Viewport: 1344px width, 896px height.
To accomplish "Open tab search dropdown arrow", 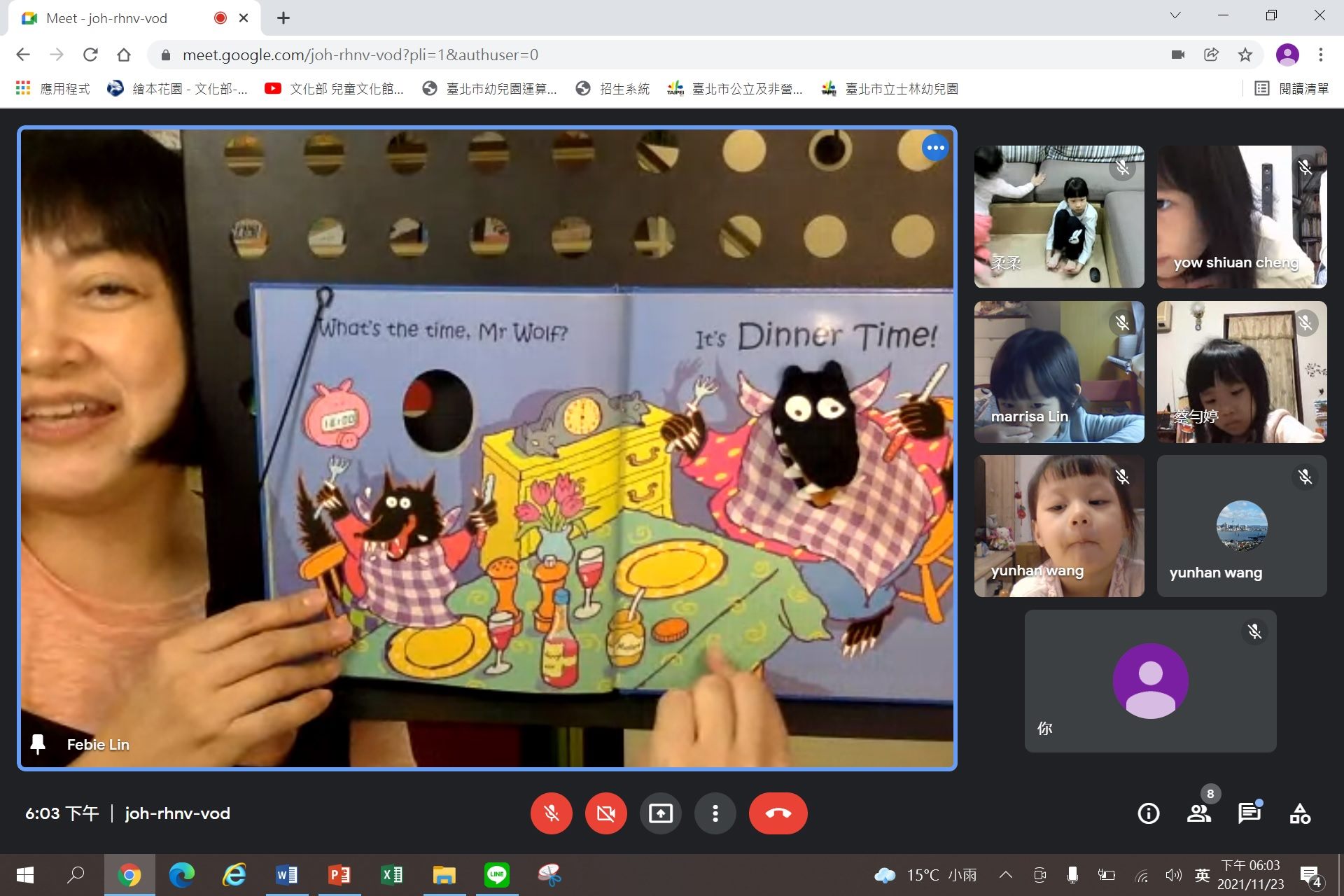I will [1175, 15].
